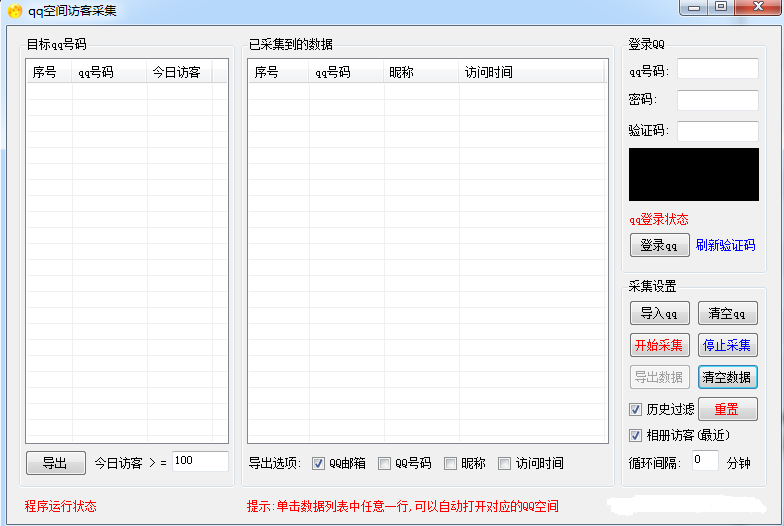Check the QQ邮箱 export option
Viewport: 784px width, 526px height.
click(319, 463)
